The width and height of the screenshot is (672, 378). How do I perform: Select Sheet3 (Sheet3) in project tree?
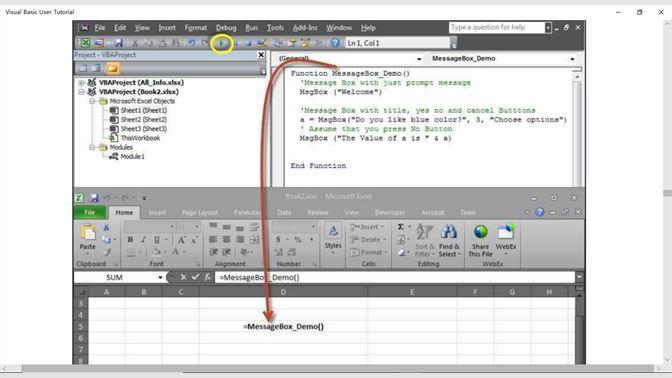pyautogui.click(x=144, y=129)
